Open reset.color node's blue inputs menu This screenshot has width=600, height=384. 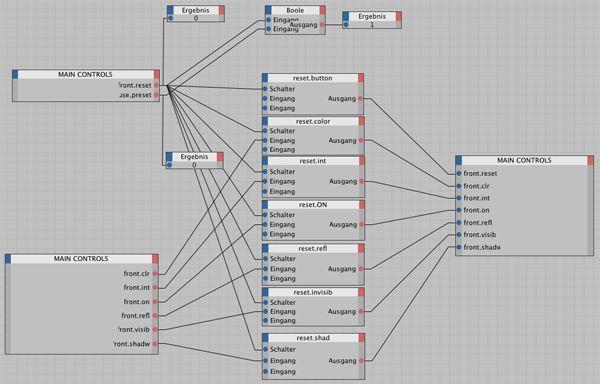(265, 121)
